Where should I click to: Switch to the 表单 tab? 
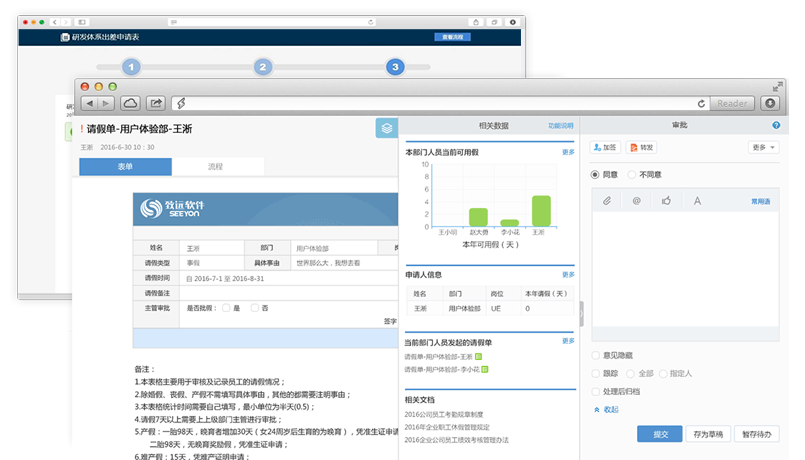coord(125,167)
